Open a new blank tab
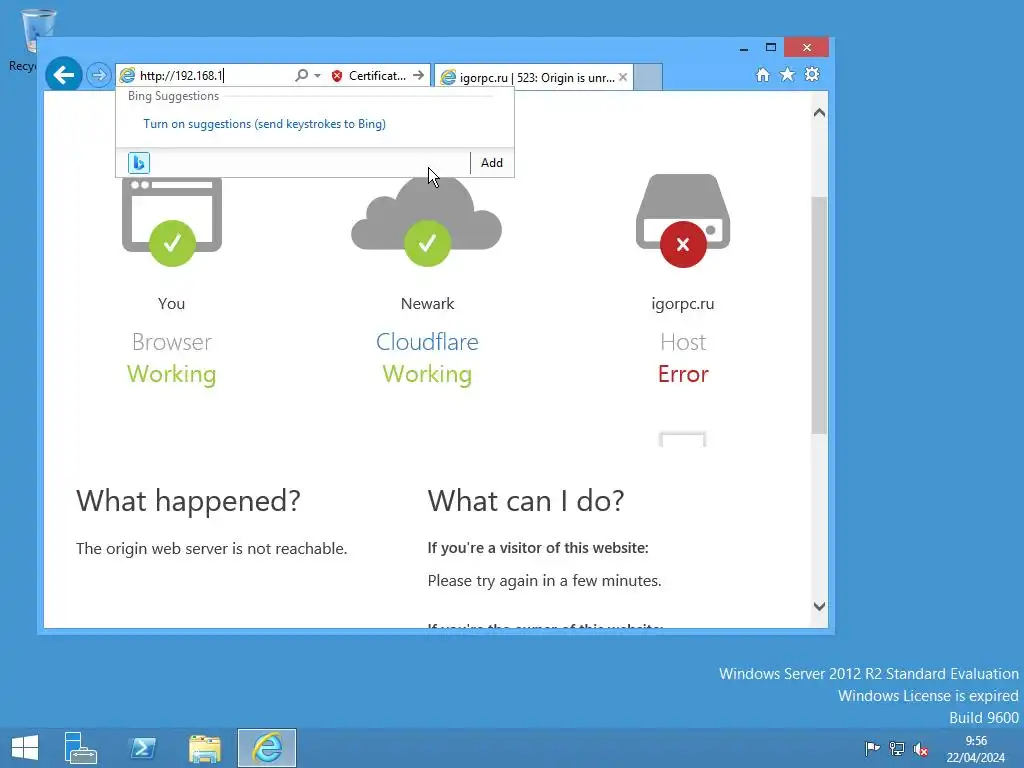Viewport: 1024px width, 768px height. (648, 77)
